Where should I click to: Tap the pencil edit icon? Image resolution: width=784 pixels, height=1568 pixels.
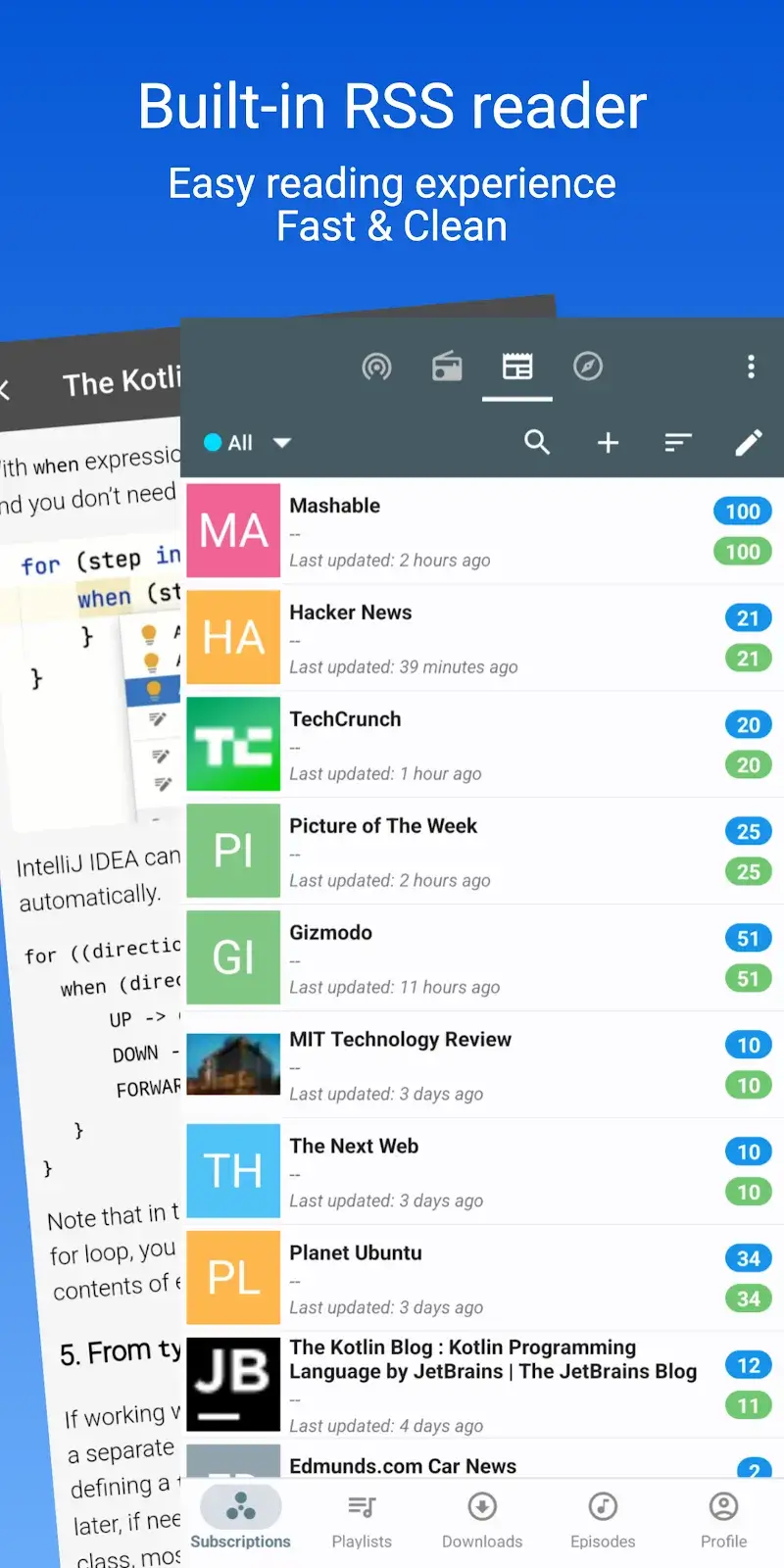pos(749,443)
